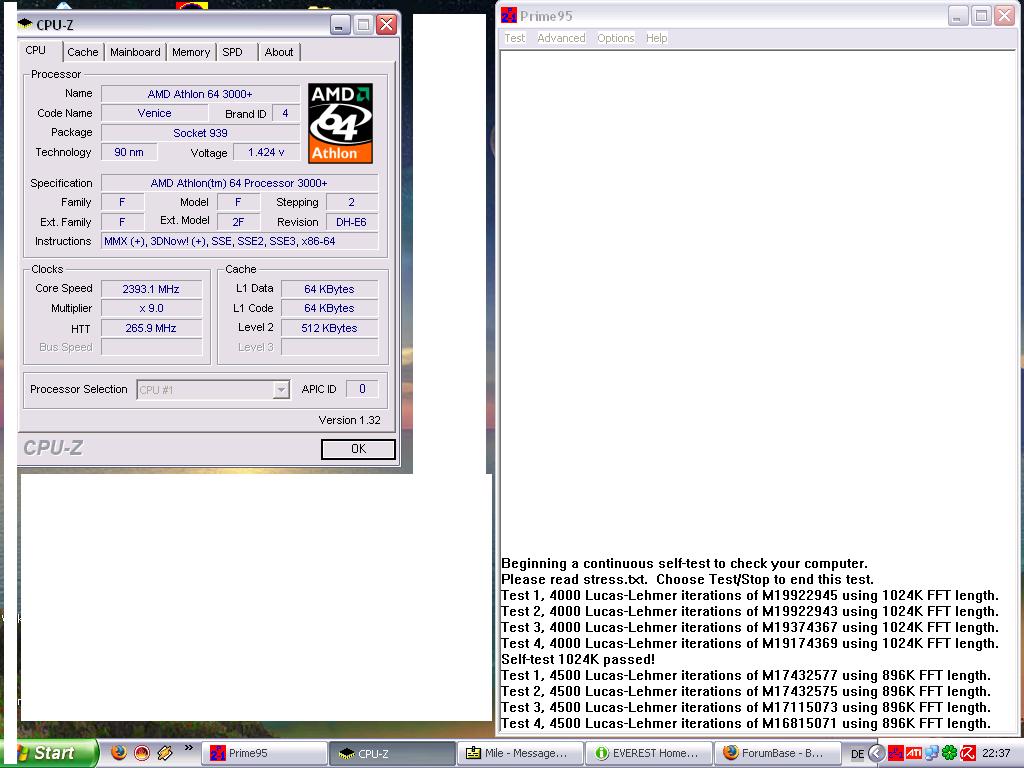Click the network computers tray icon
Image resolution: width=1024 pixels, height=768 pixels.
pos(931,754)
